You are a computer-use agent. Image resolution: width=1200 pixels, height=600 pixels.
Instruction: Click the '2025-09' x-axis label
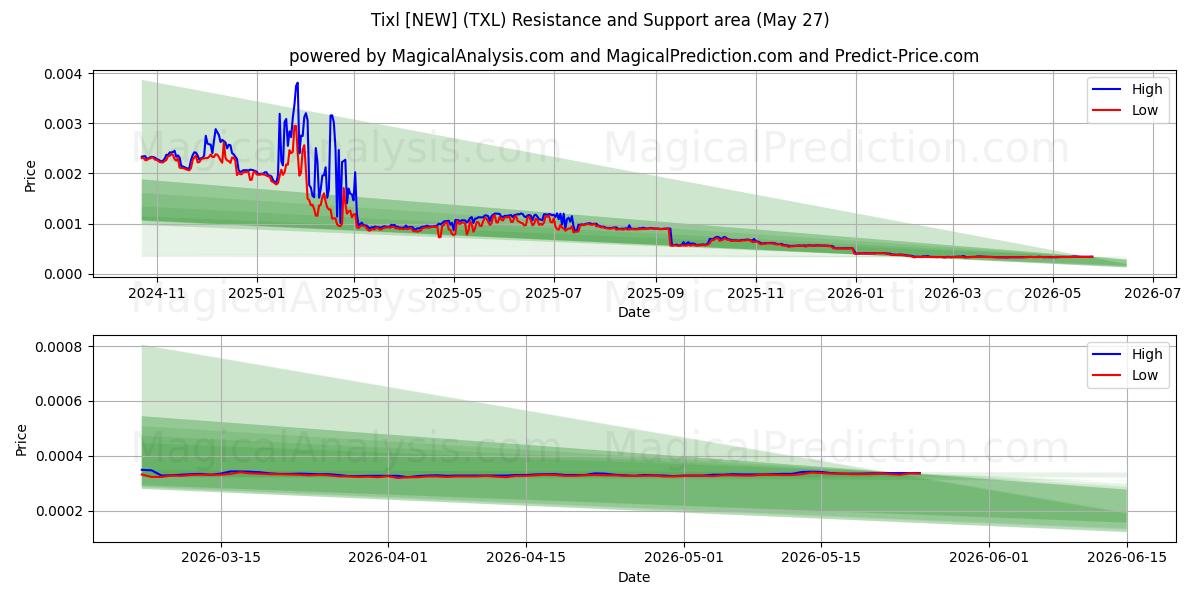coord(656,294)
